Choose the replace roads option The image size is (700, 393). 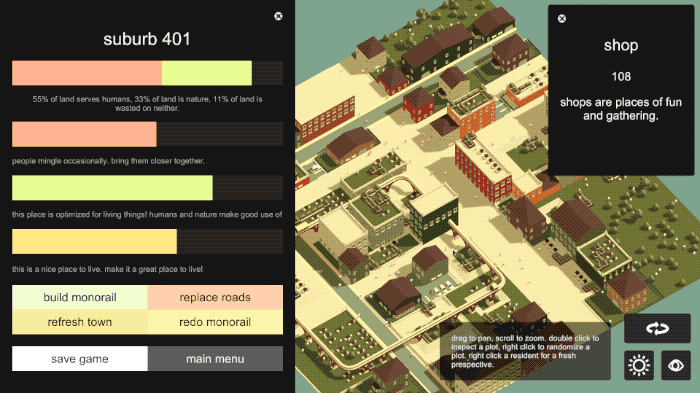[x=215, y=297]
